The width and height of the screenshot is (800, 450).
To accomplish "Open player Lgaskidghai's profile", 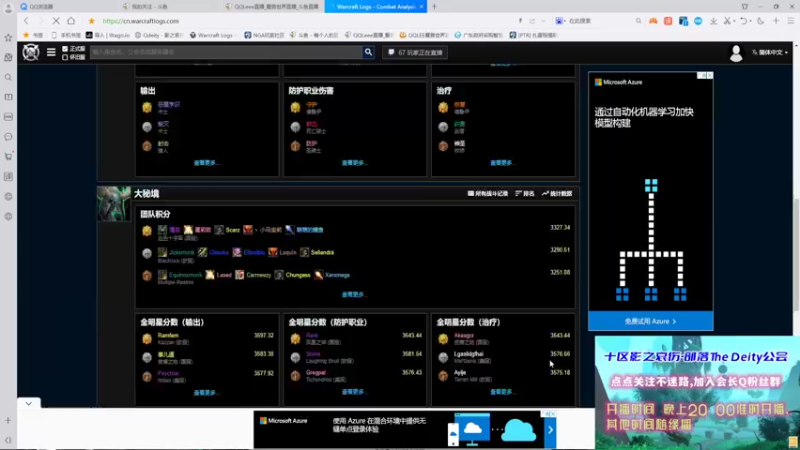I will [x=468, y=354].
